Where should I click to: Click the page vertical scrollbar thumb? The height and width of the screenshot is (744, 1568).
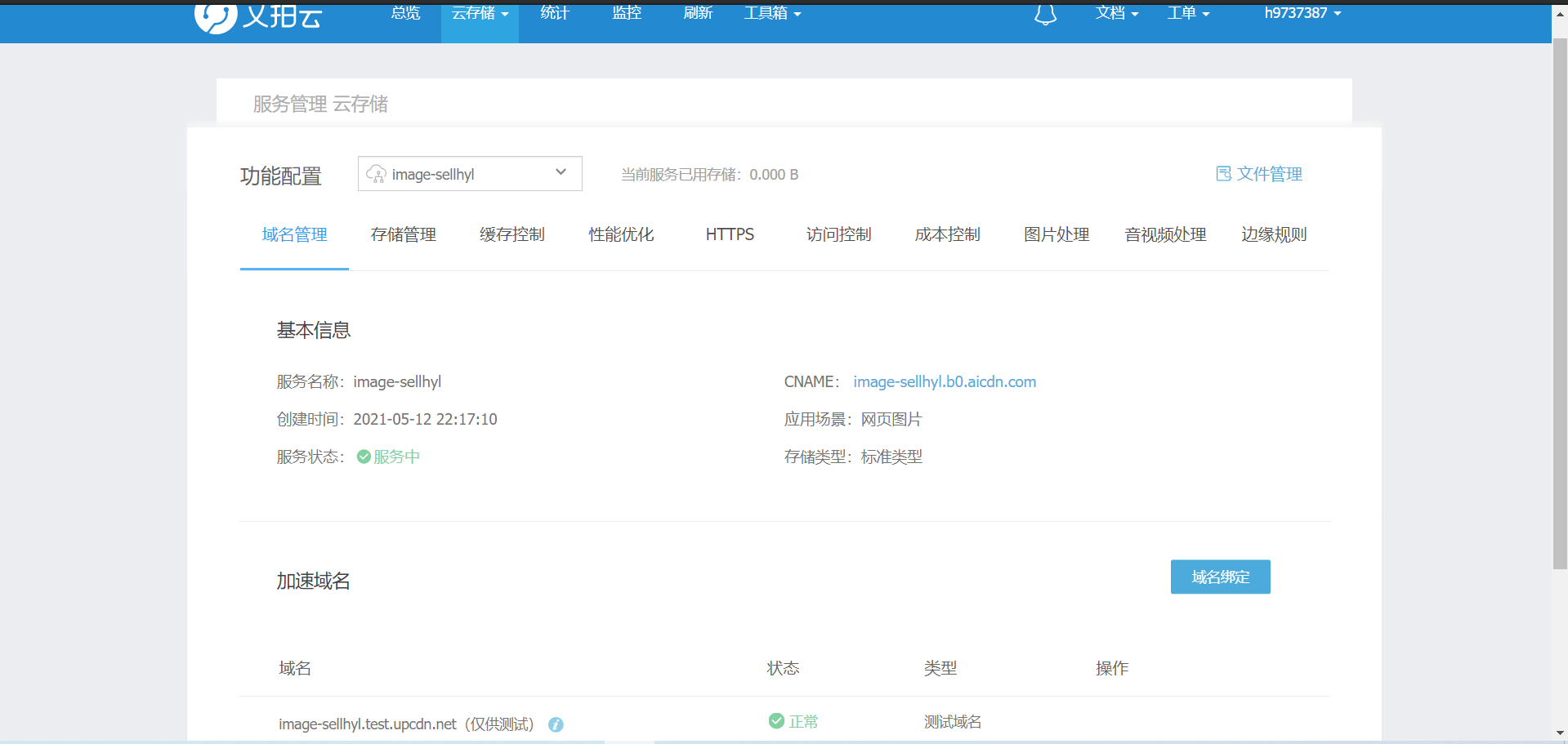(x=1560, y=302)
